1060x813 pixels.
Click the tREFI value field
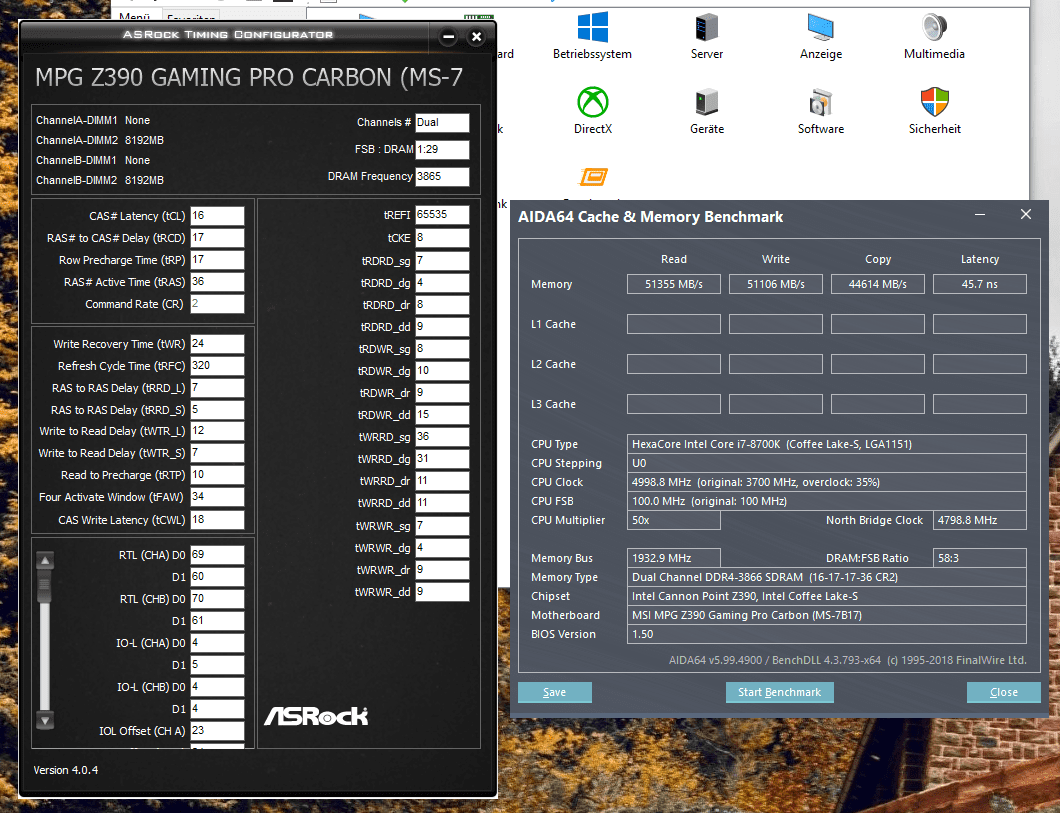(x=442, y=215)
